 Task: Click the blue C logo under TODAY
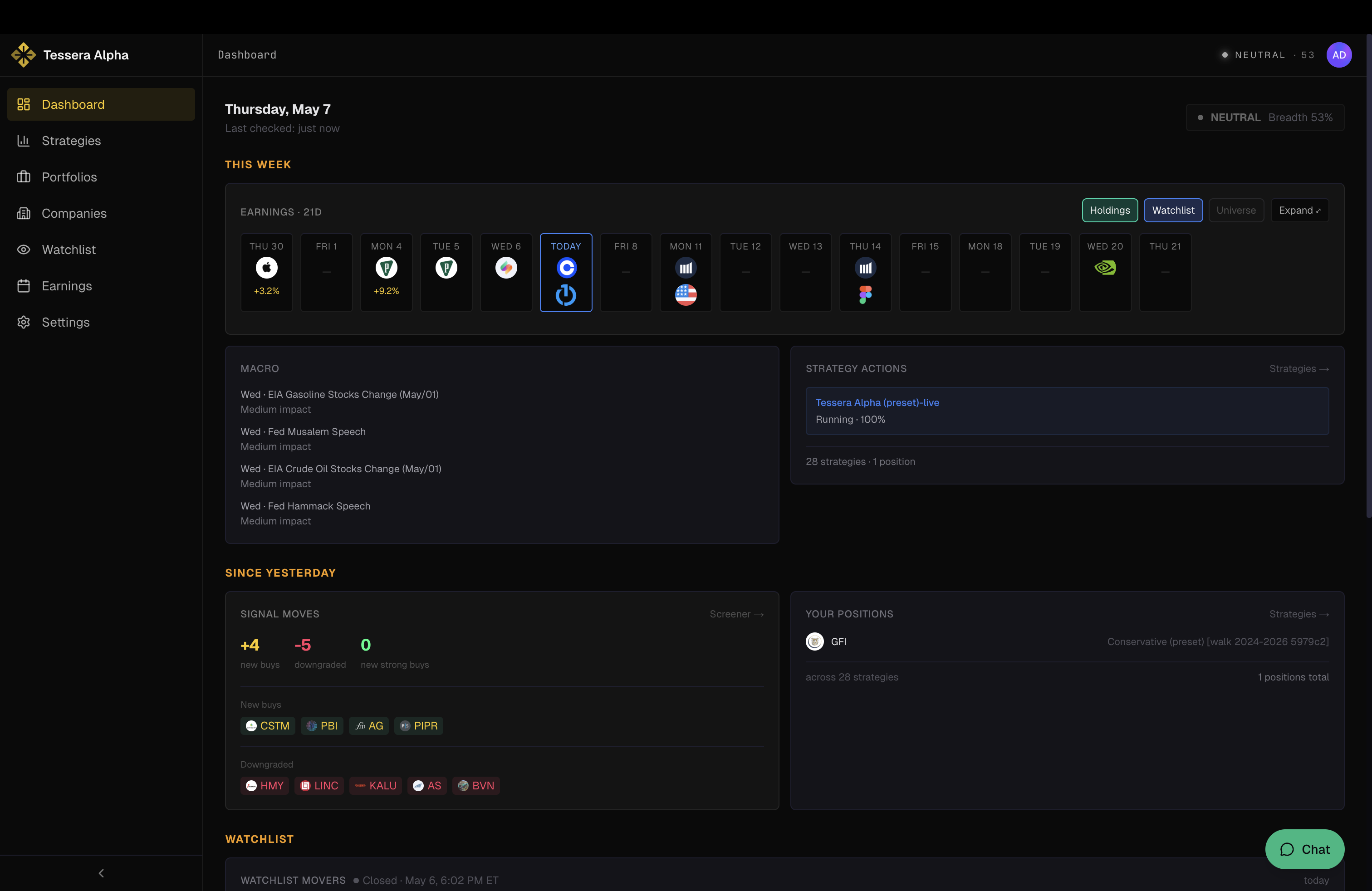coord(566,267)
